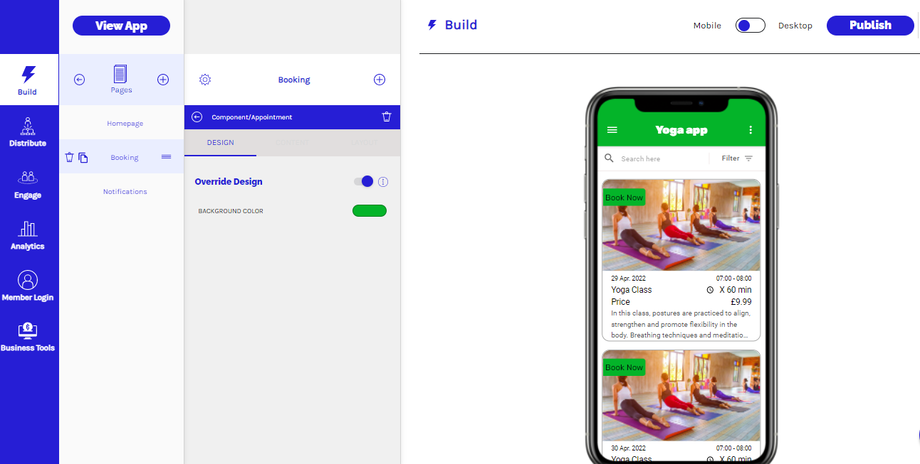Open the Filter option in the app preview
The image size is (920, 464).
[x=737, y=158]
